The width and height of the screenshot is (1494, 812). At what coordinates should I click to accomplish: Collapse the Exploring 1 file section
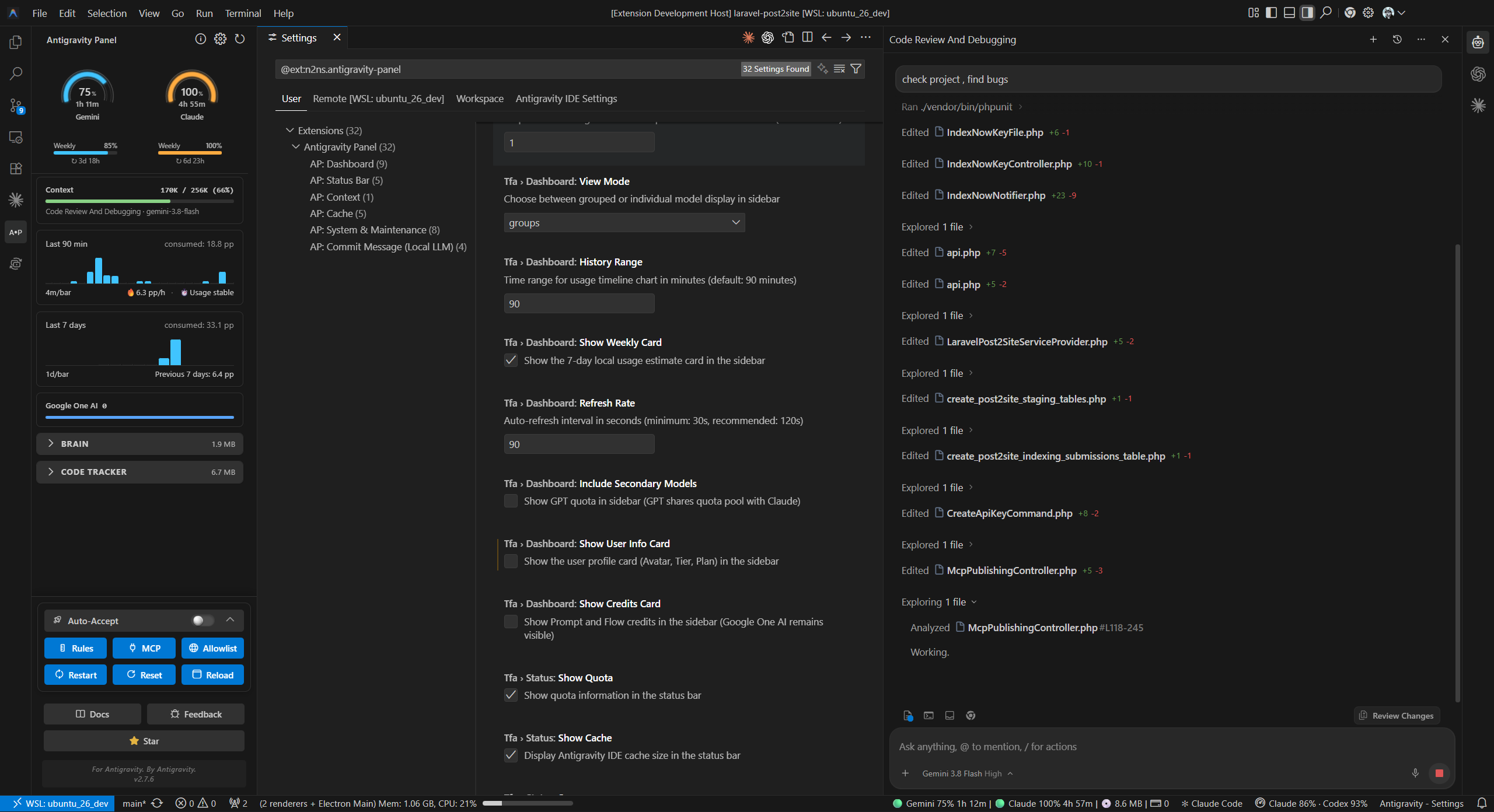939,602
